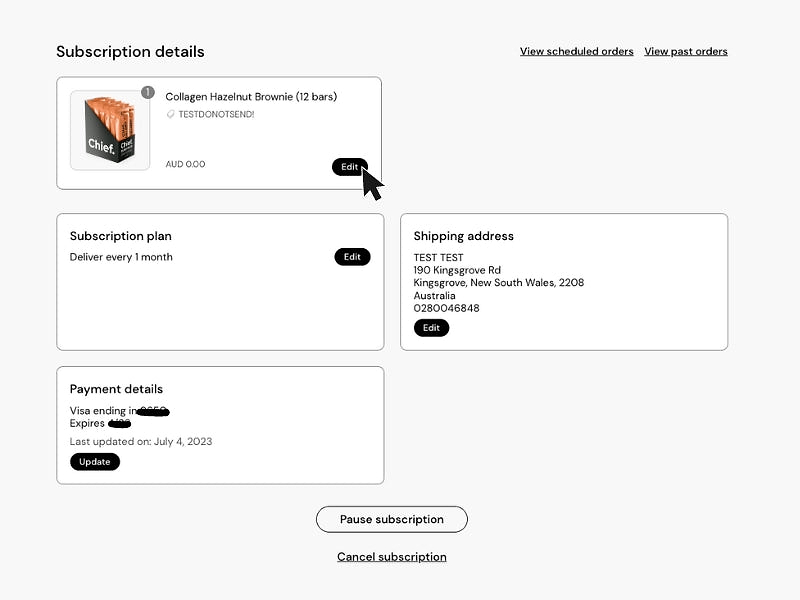
Task: Edit the Collagen Hazelnut Brownie product
Action: (349, 167)
